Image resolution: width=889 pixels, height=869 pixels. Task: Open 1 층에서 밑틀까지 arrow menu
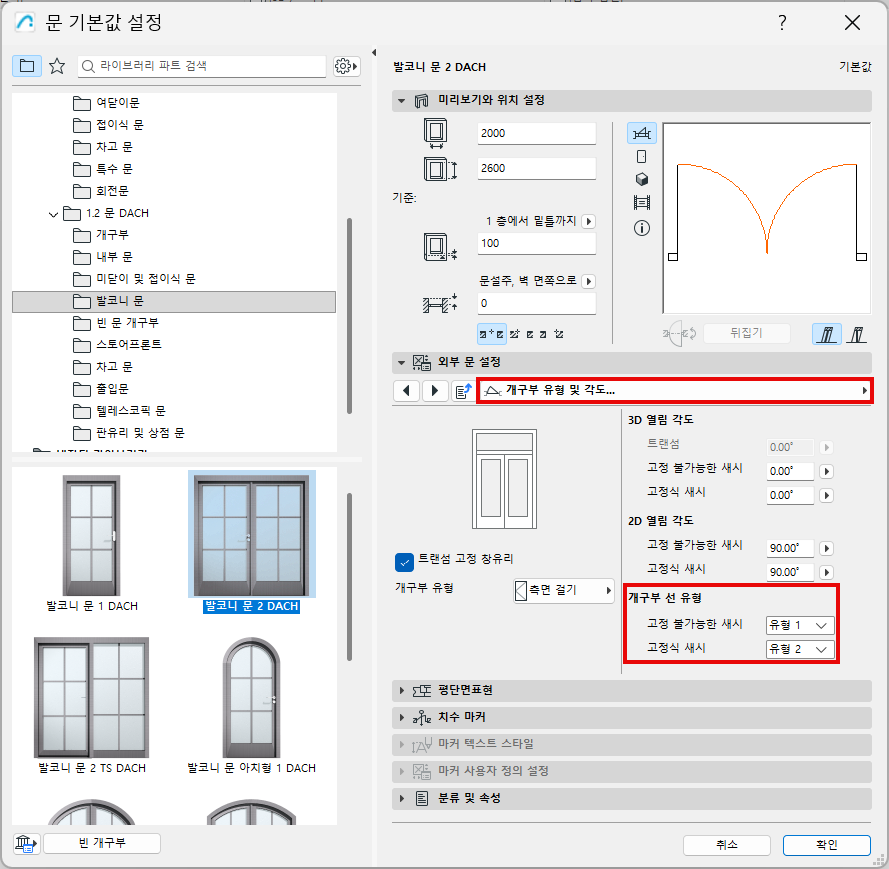click(x=589, y=221)
